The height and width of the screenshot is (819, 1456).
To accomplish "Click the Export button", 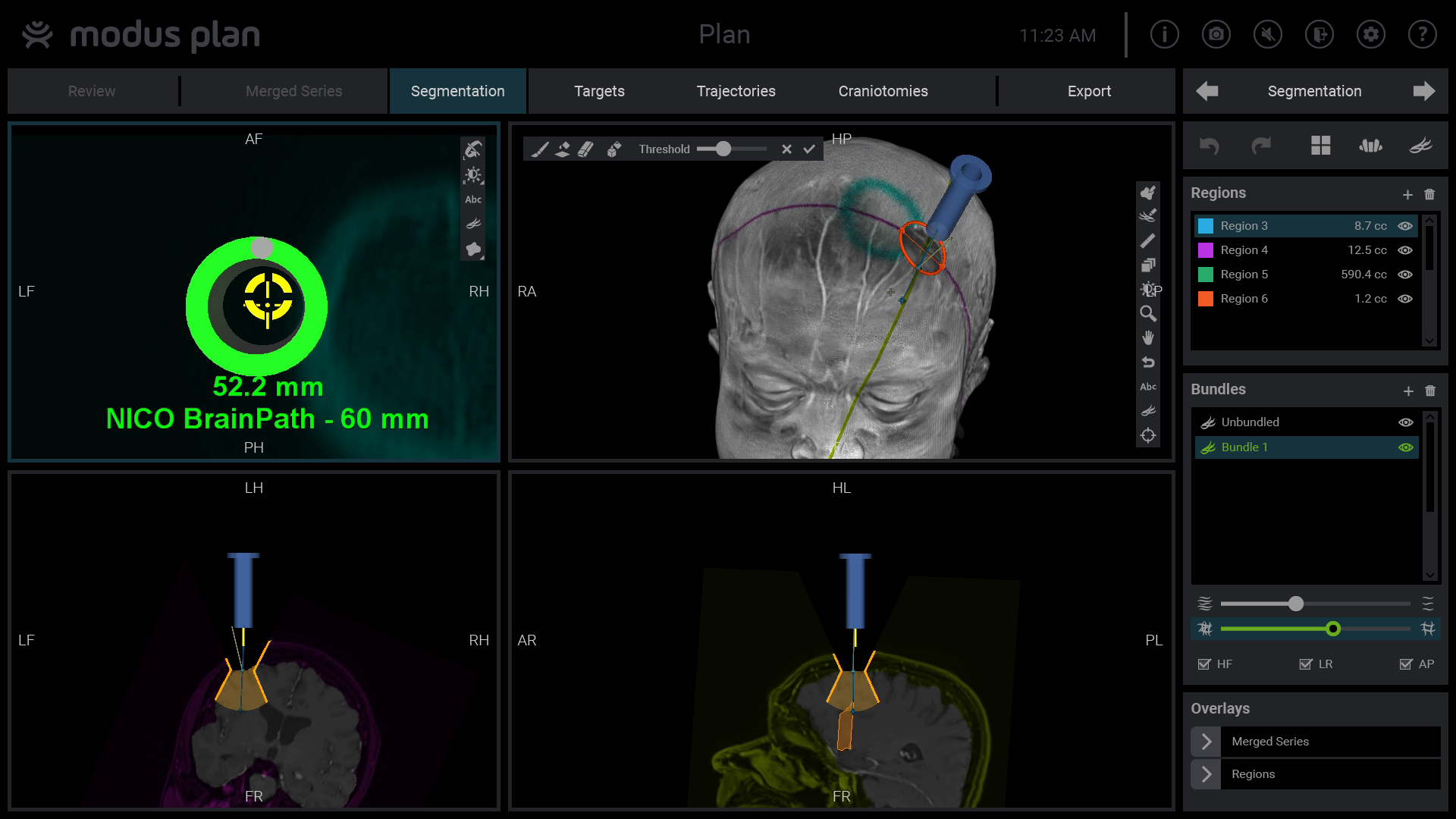I will coord(1088,91).
